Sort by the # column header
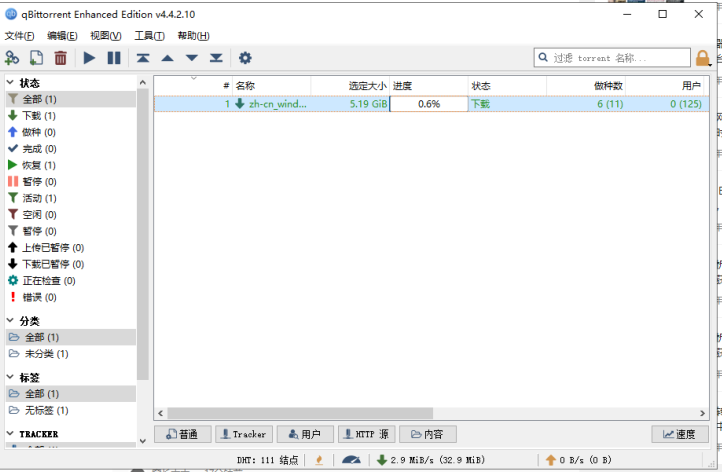 [x=193, y=86]
